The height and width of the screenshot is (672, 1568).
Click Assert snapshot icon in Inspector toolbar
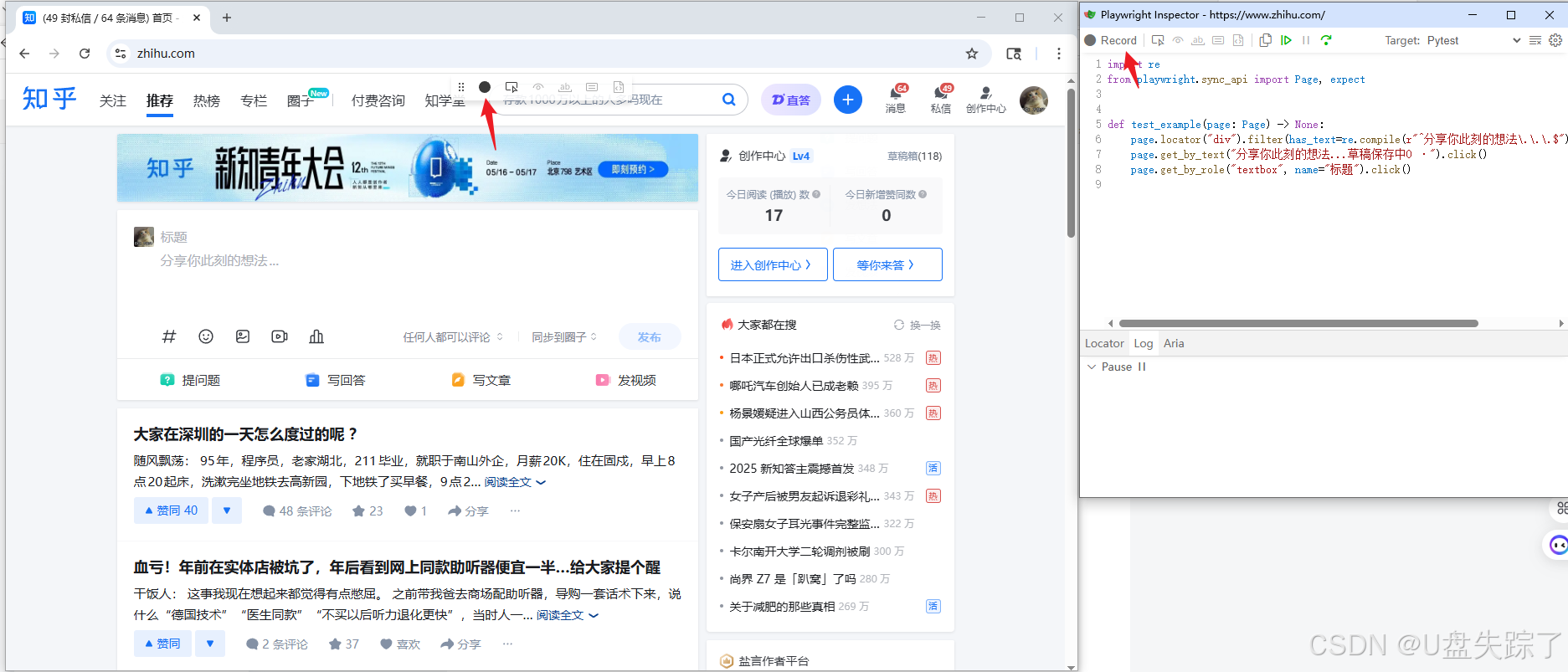[1238, 40]
